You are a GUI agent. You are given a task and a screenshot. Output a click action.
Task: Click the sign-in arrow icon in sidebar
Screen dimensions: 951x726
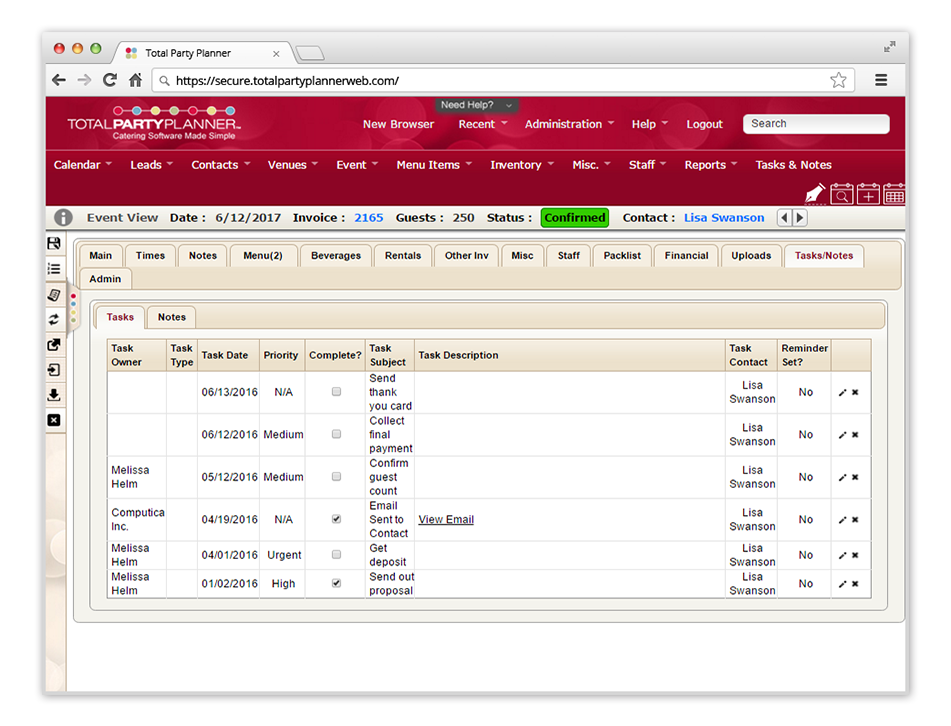click(x=54, y=370)
